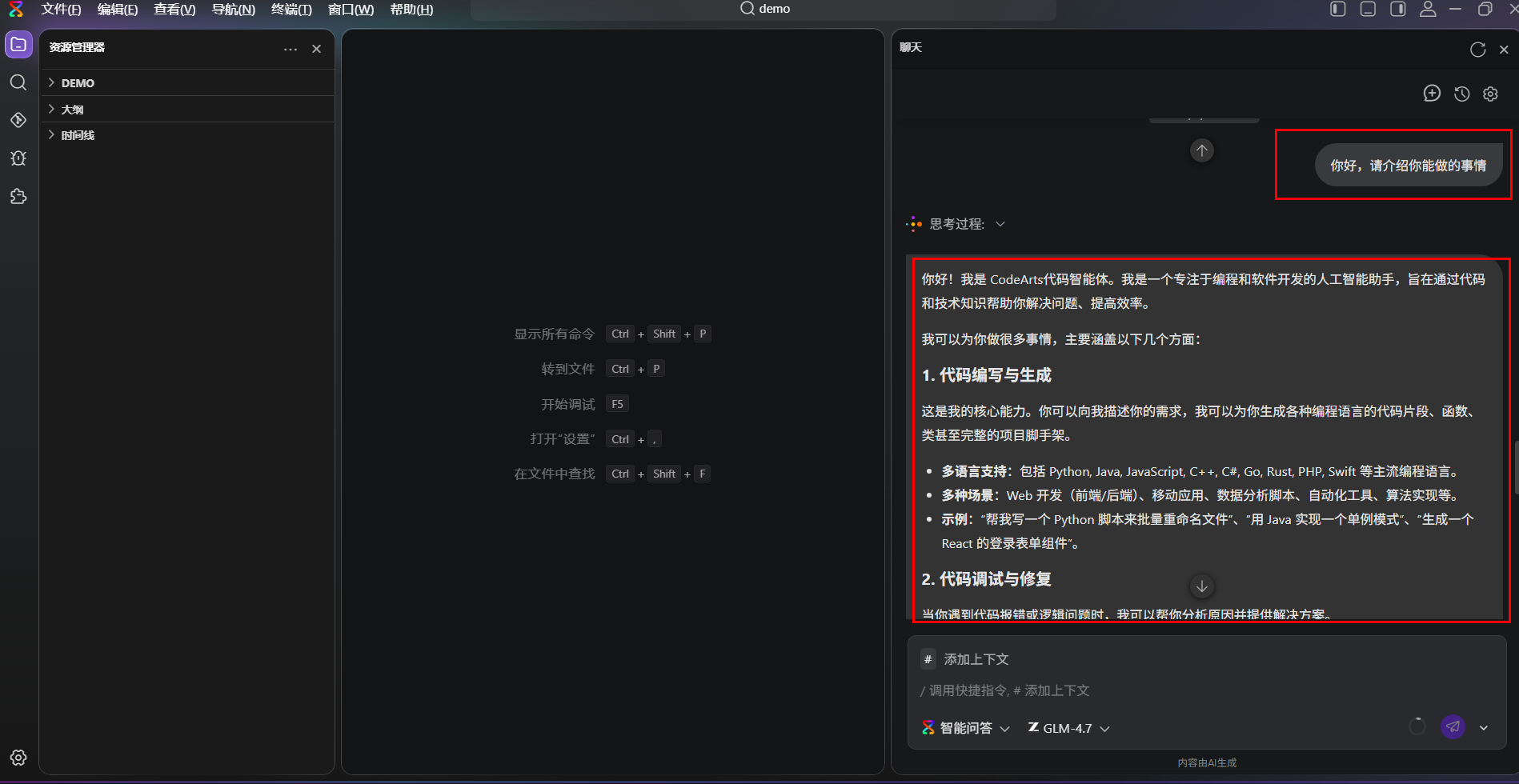Open the Explorer view in the activity bar
1519x784 pixels.
(18, 45)
